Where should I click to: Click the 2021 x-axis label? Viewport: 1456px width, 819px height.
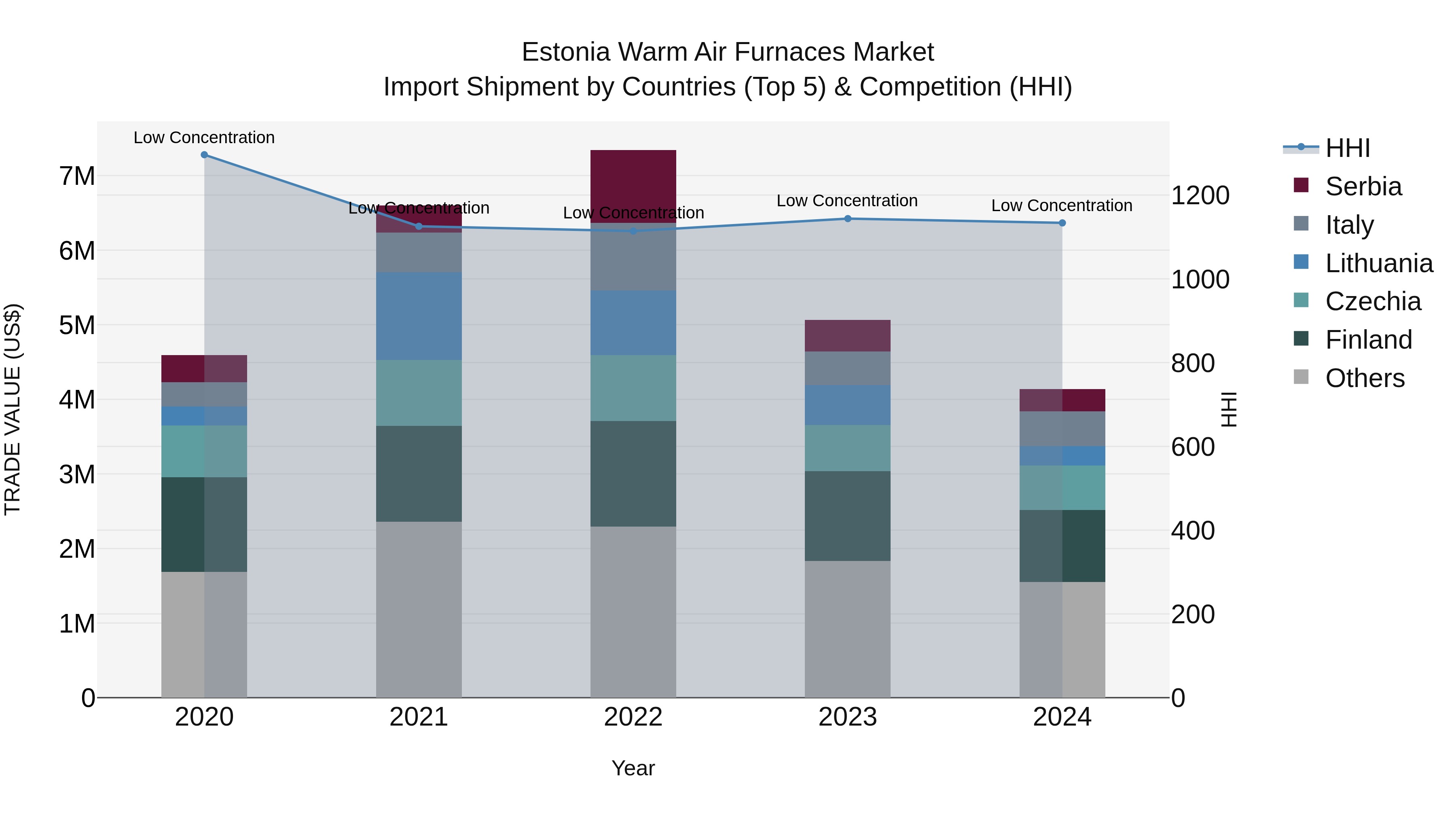pyautogui.click(x=419, y=717)
